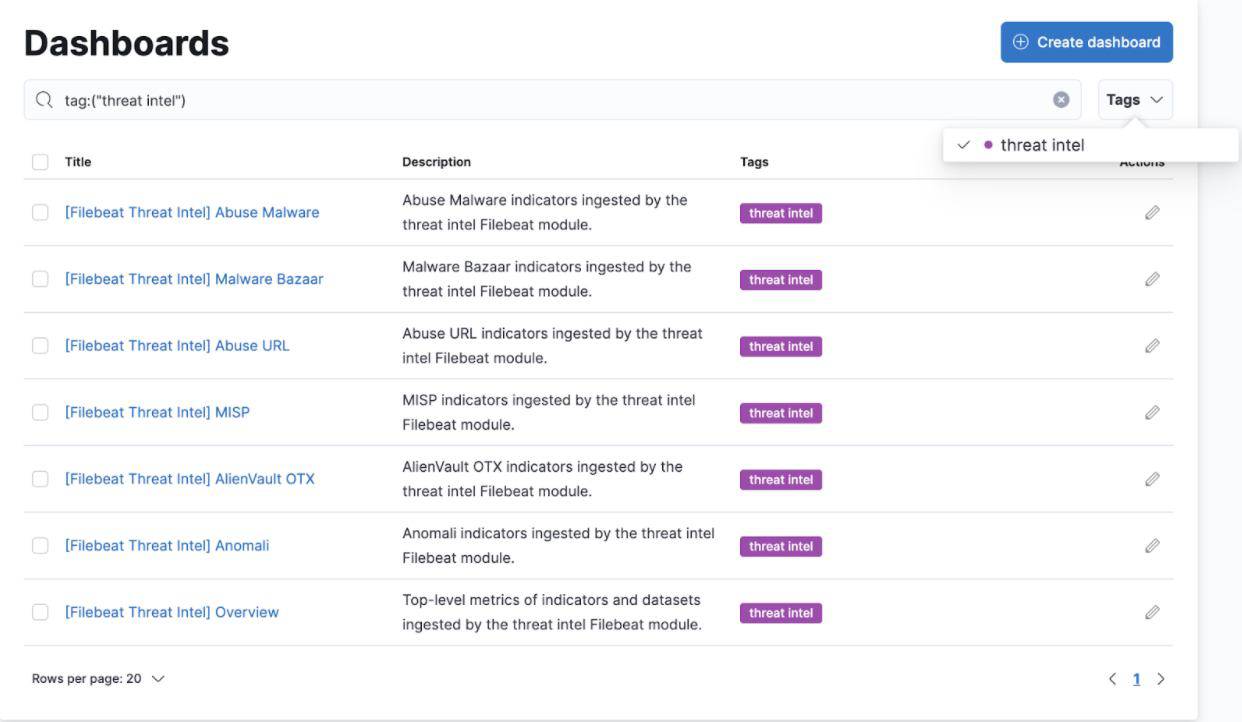
Task: Open the Tags filter dropdown
Action: pos(1135,100)
